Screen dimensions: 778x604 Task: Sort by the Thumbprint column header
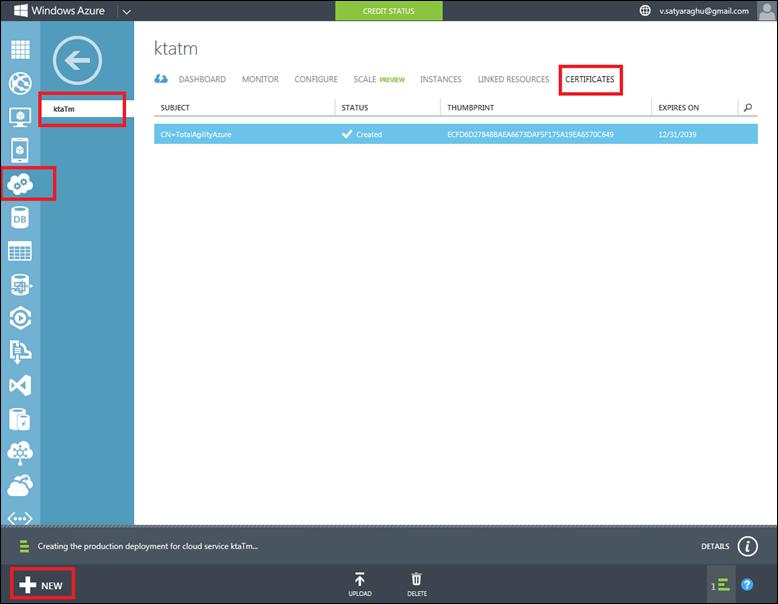470,108
